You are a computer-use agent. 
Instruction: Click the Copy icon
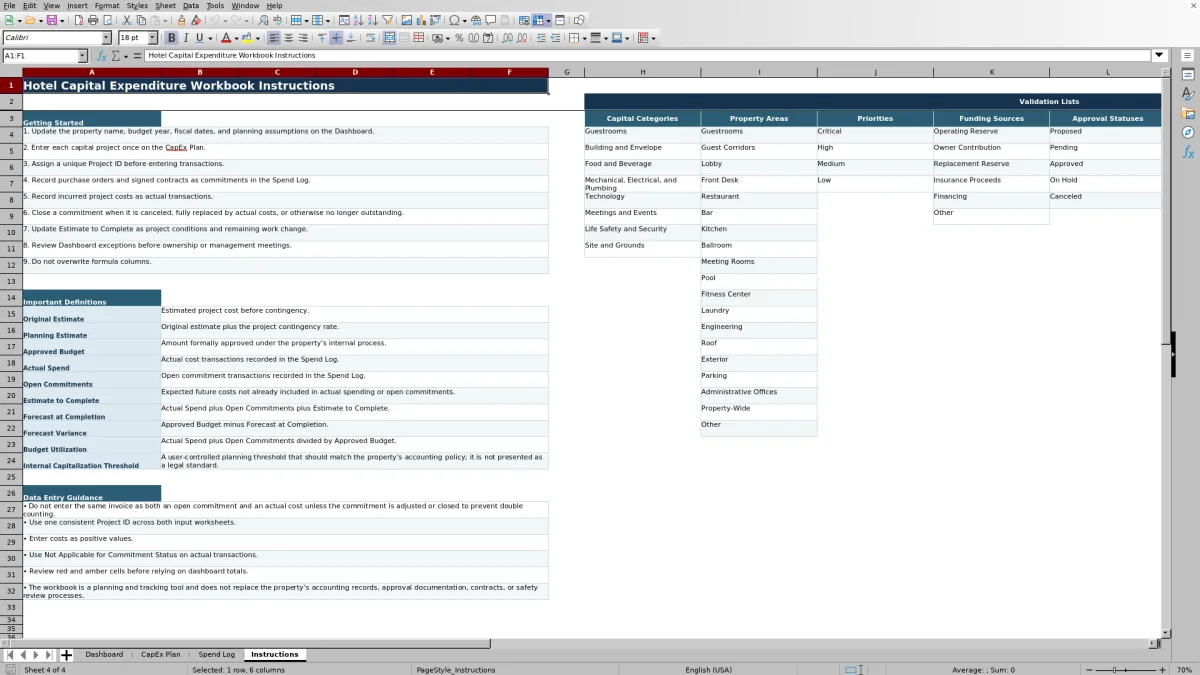pyautogui.click(x=141, y=20)
